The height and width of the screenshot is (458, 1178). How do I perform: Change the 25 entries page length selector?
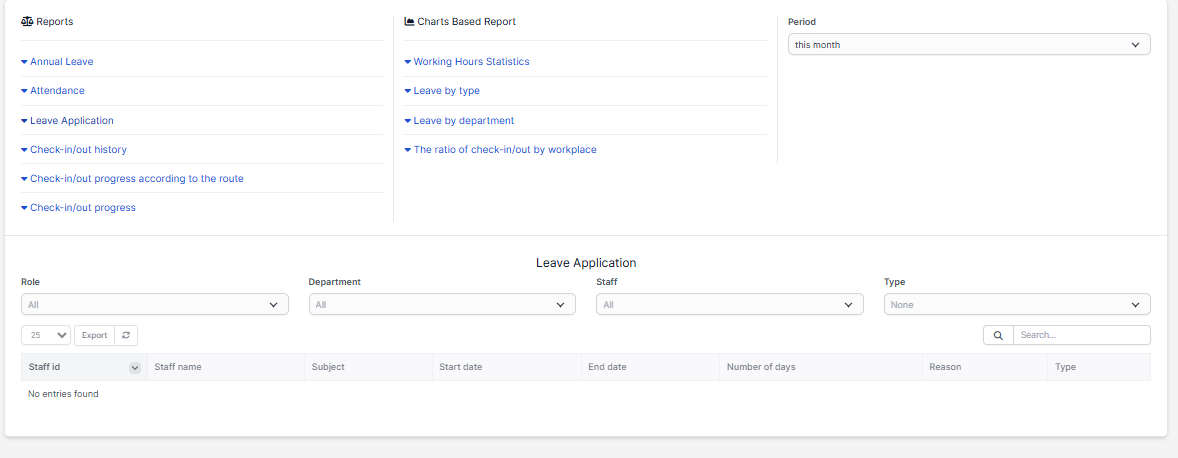(x=46, y=336)
